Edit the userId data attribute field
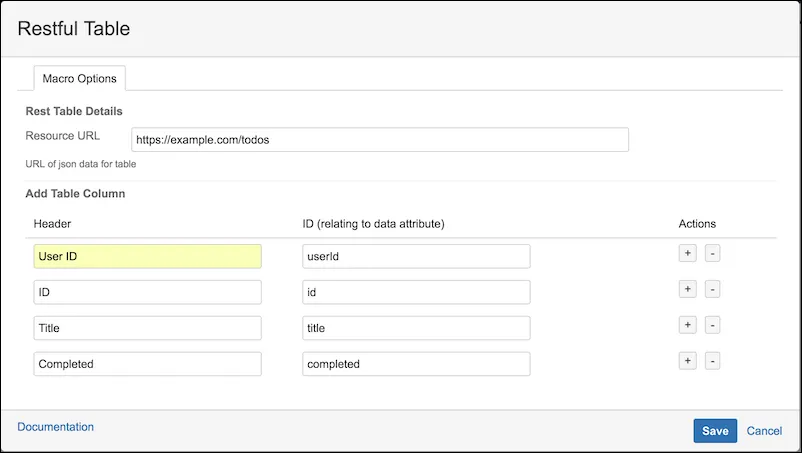 point(416,256)
